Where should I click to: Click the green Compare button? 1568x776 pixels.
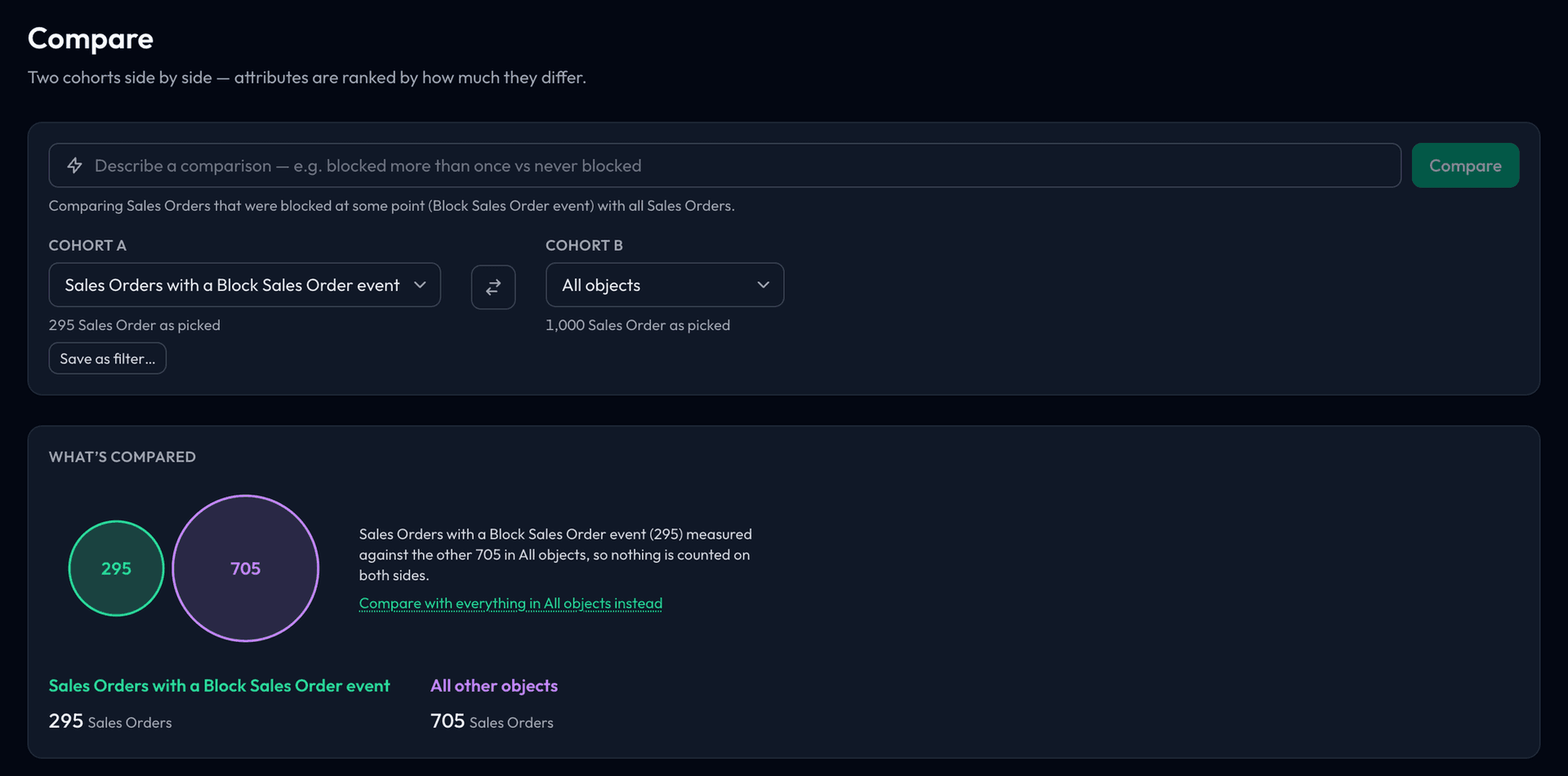(x=1465, y=166)
